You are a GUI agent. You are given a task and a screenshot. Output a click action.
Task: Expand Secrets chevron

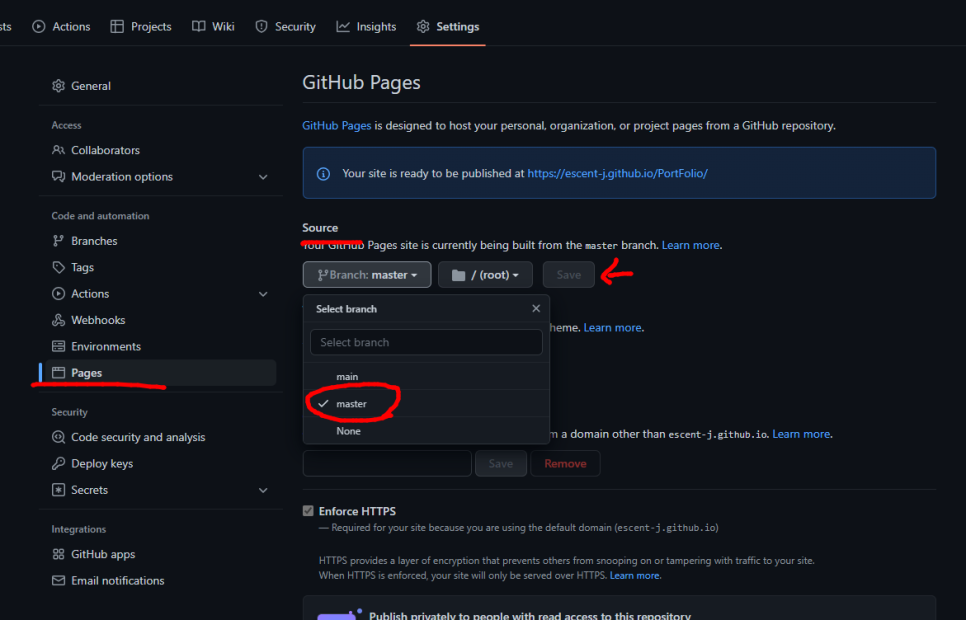pyautogui.click(x=263, y=491)
